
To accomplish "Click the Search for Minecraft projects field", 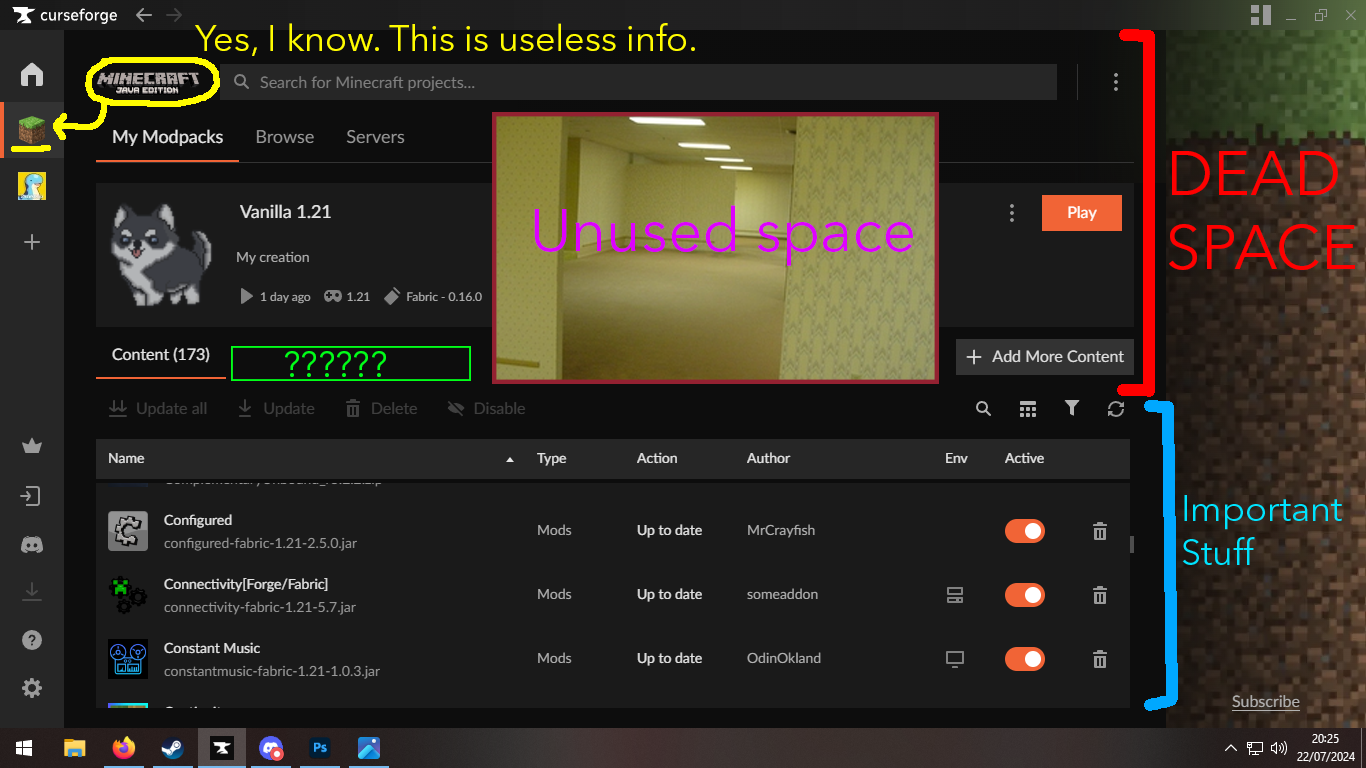I will pyautogui.click(x=640, y=82).
